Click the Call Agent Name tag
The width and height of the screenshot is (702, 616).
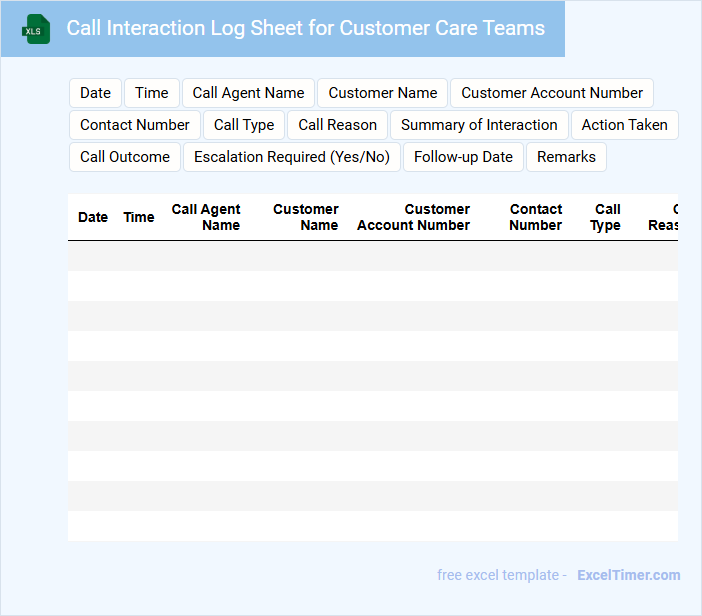pos(248,93)
